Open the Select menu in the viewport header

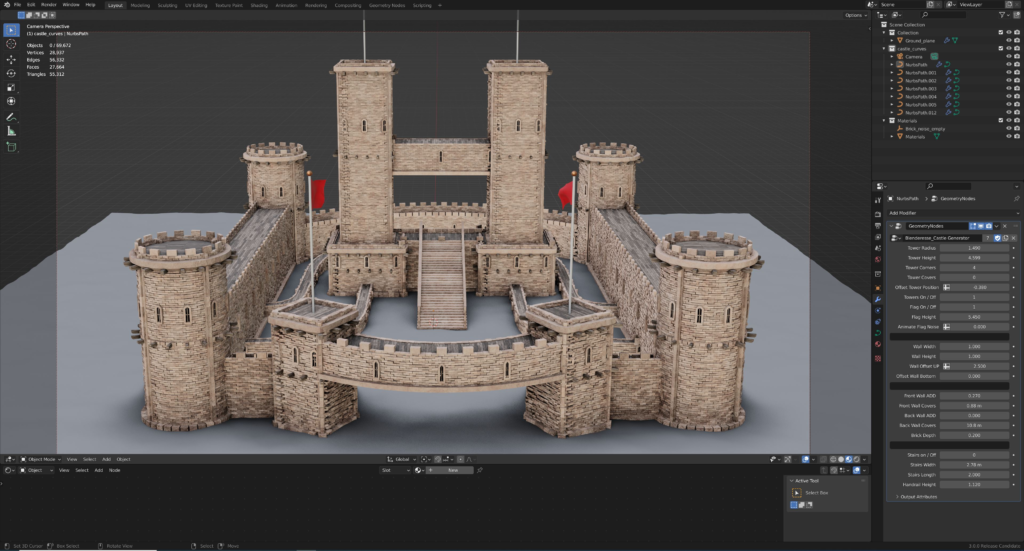(89, 459)
